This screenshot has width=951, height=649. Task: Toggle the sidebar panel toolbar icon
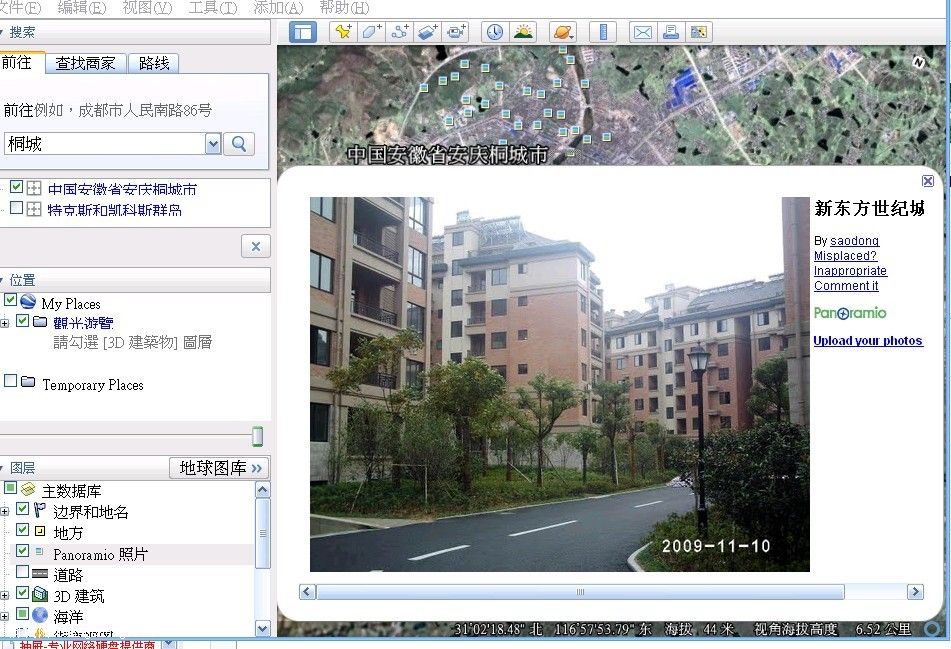[302, 32]
